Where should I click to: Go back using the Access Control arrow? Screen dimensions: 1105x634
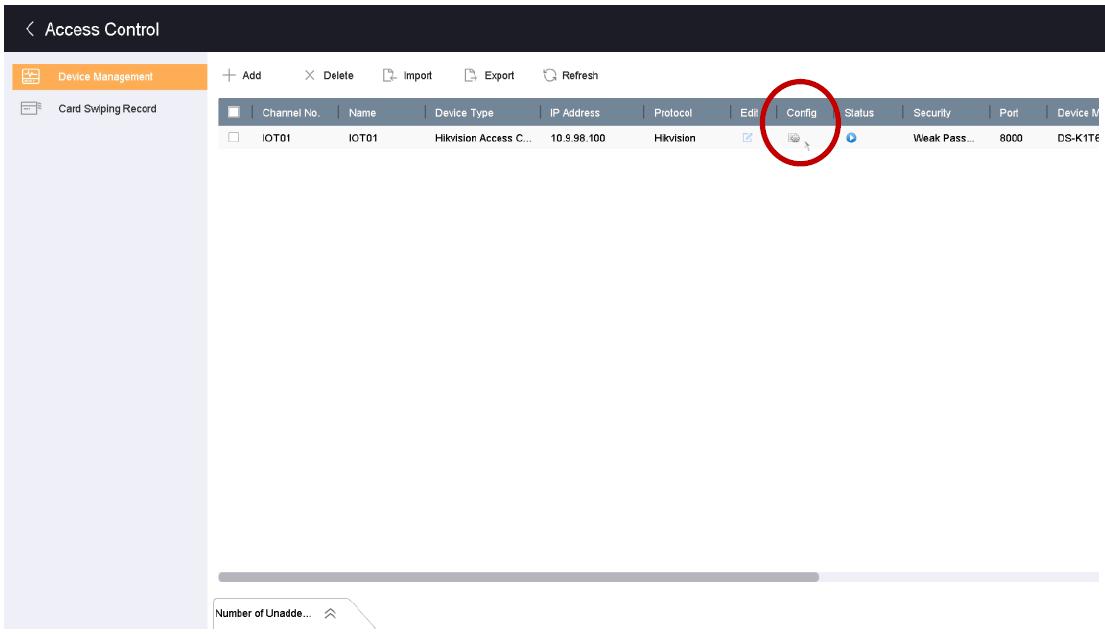30,29
